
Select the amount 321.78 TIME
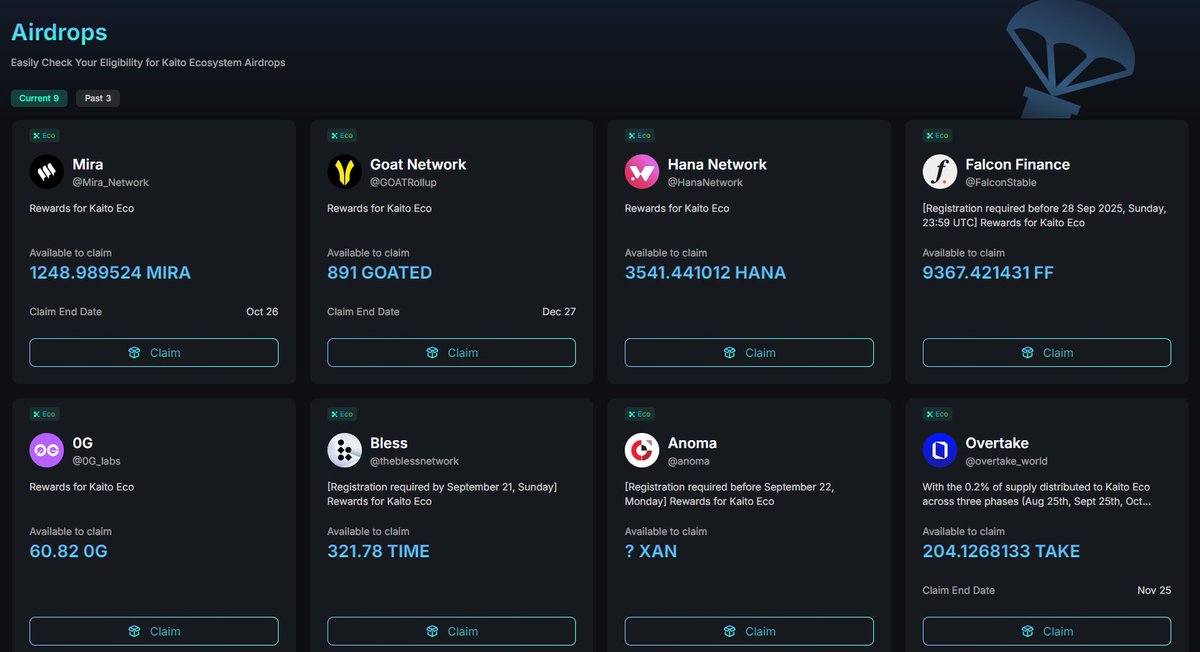click(379, 551)
